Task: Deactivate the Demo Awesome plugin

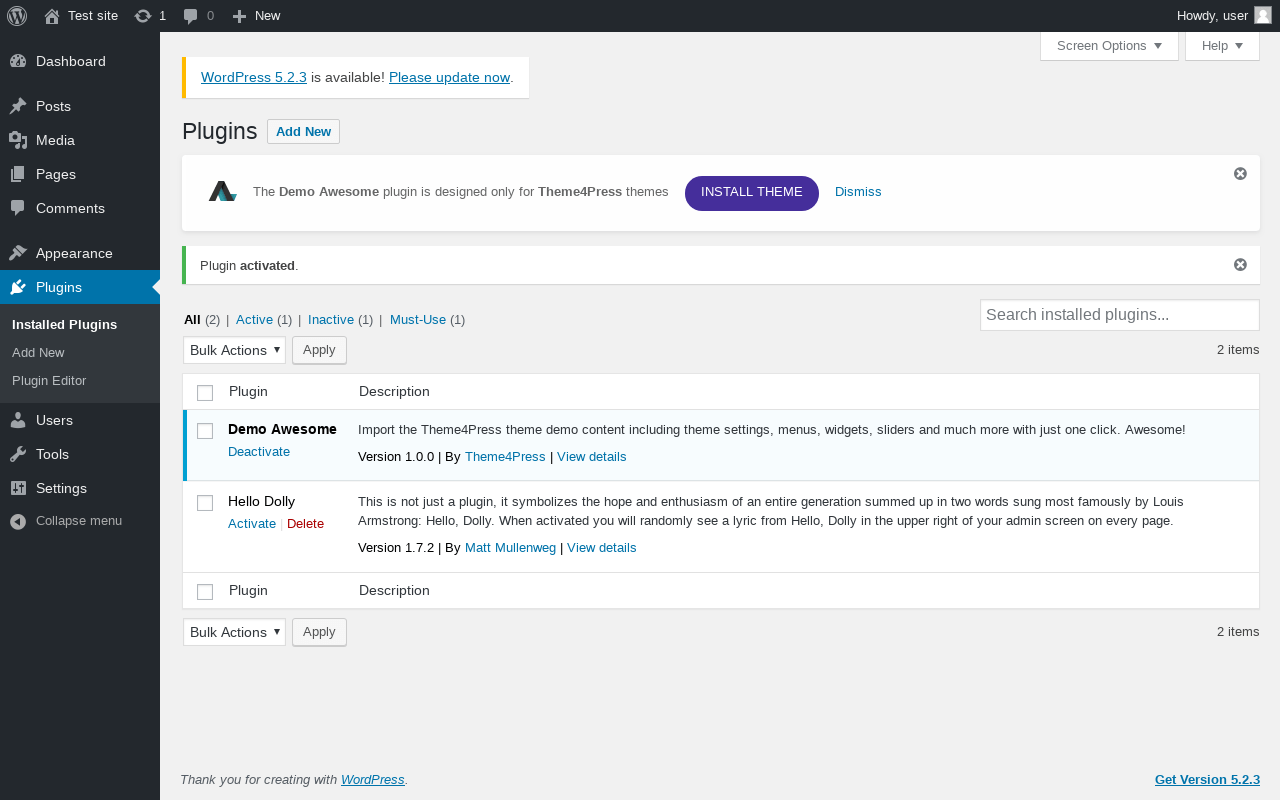Action: coord(259,451)
